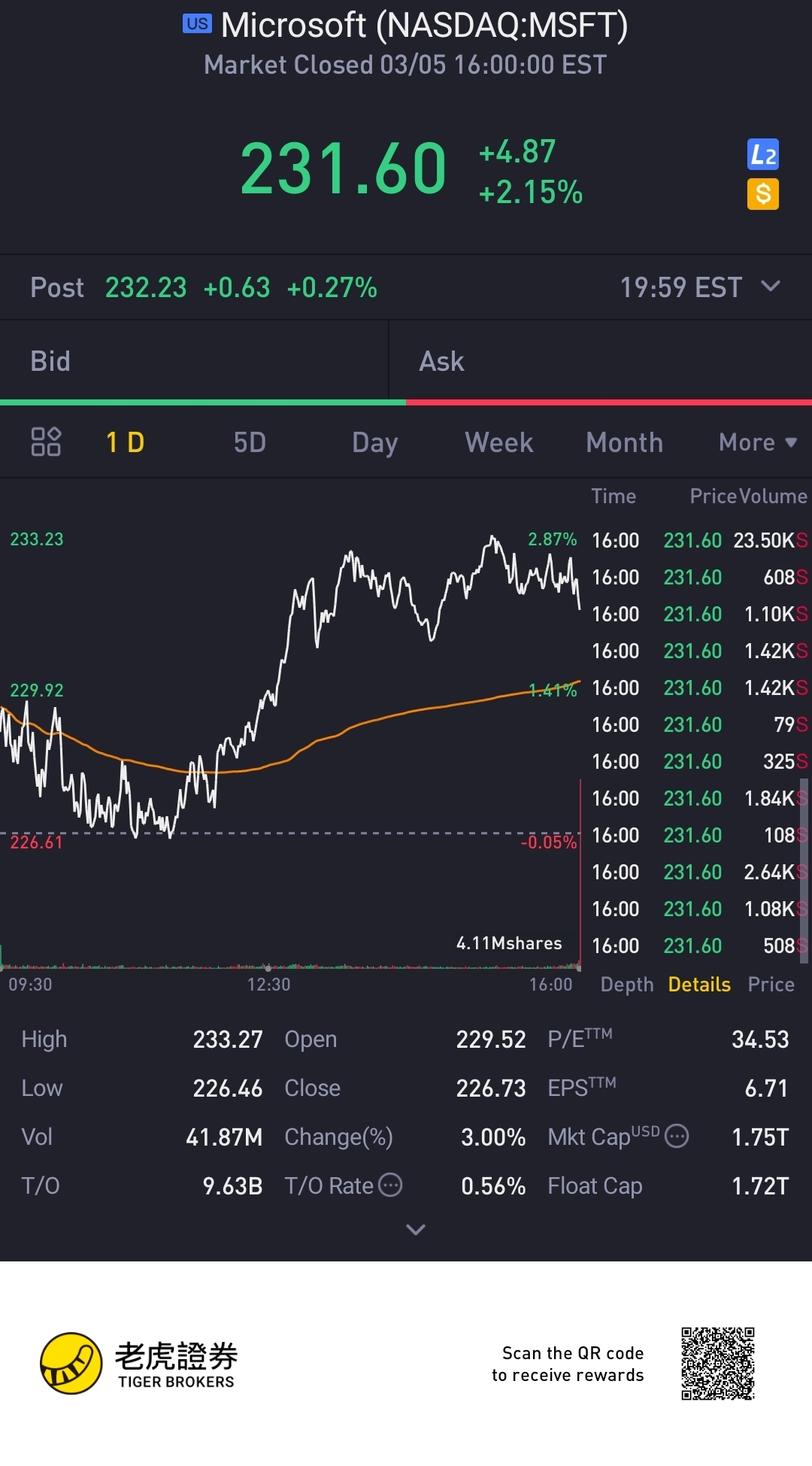
Task: Tap the Mkt Cap value 1.75T
Action: click(x=760, y=1137)
